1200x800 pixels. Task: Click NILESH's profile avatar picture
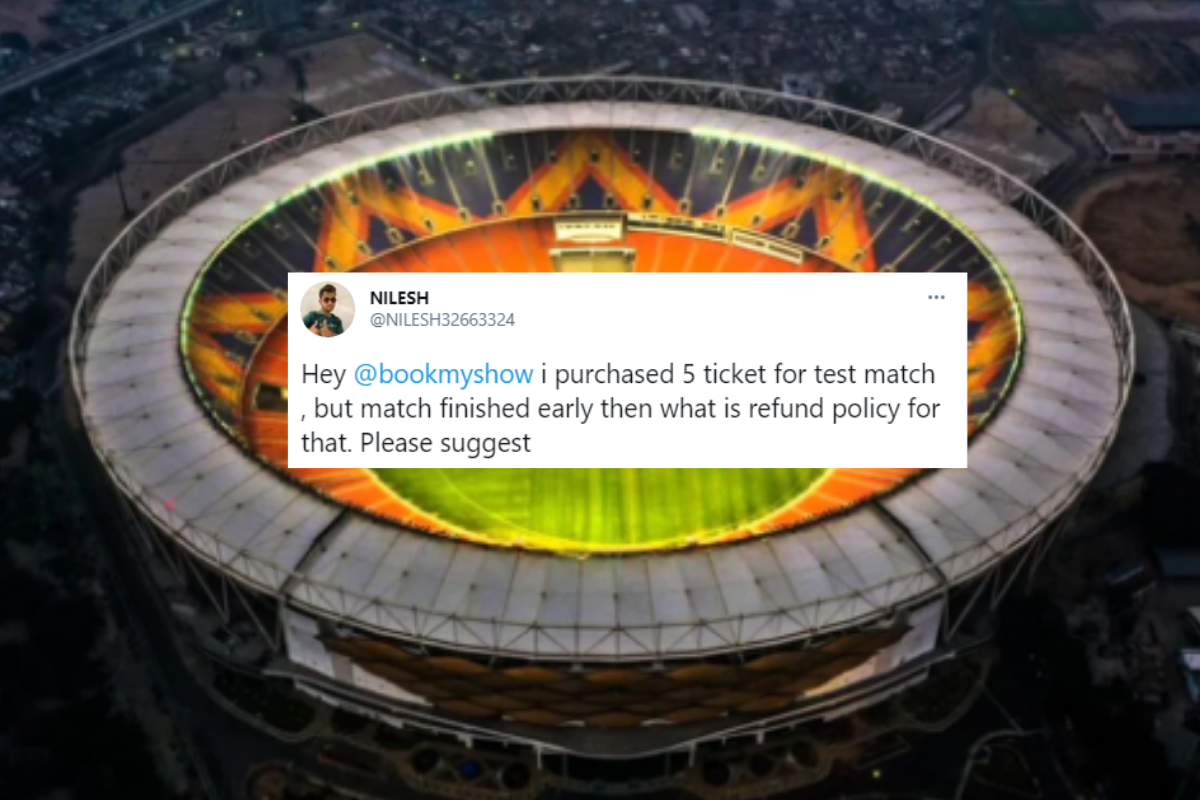(x=328, y=309)
